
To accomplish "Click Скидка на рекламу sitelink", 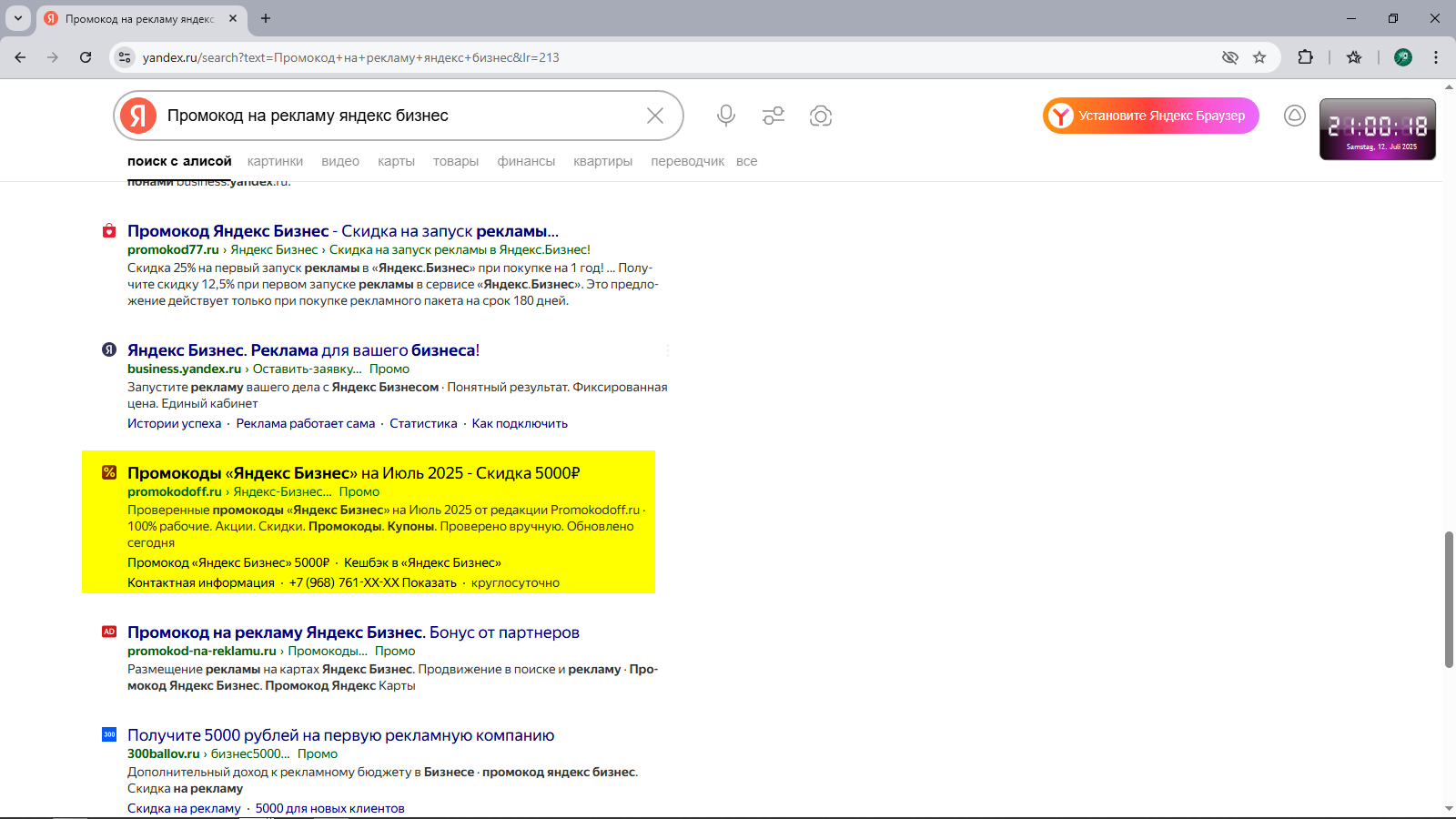I will (x=184, y=808).
